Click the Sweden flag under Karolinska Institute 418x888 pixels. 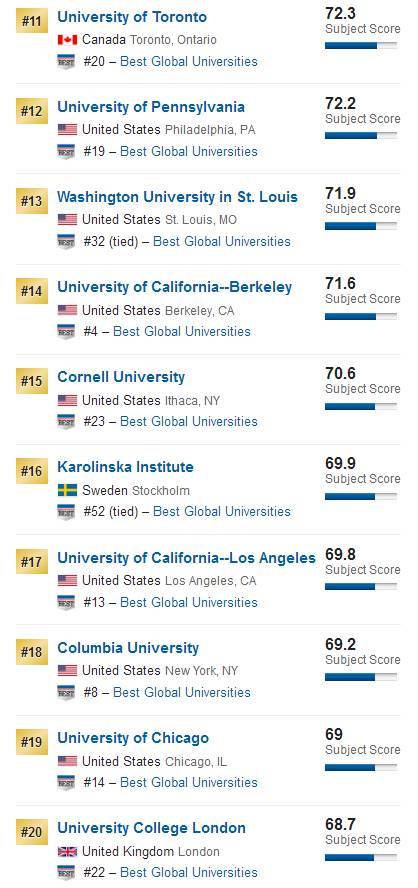[x=67, y=490]
